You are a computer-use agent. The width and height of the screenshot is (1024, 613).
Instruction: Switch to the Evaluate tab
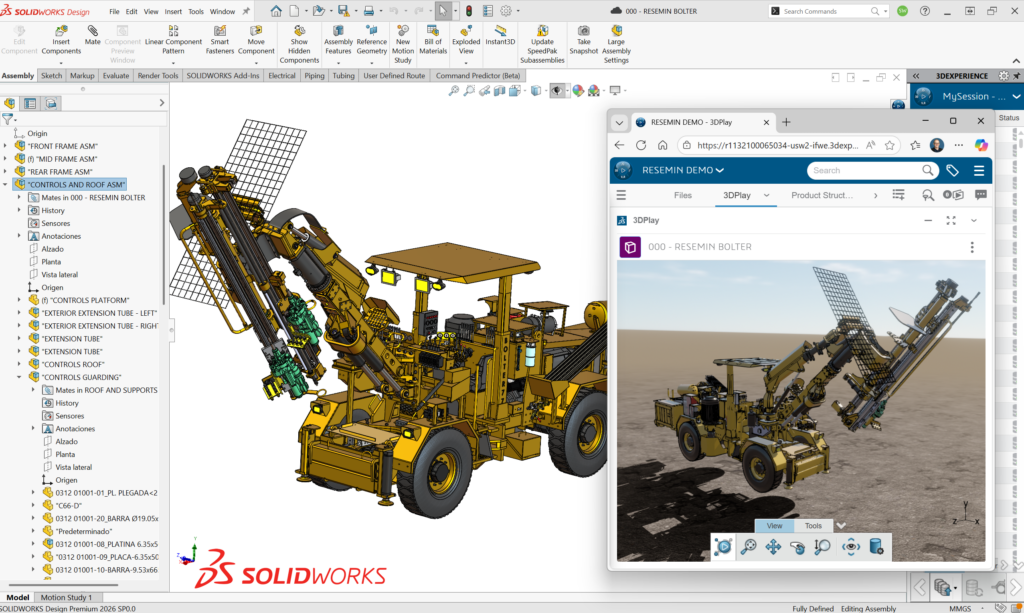tap(116, 76)
